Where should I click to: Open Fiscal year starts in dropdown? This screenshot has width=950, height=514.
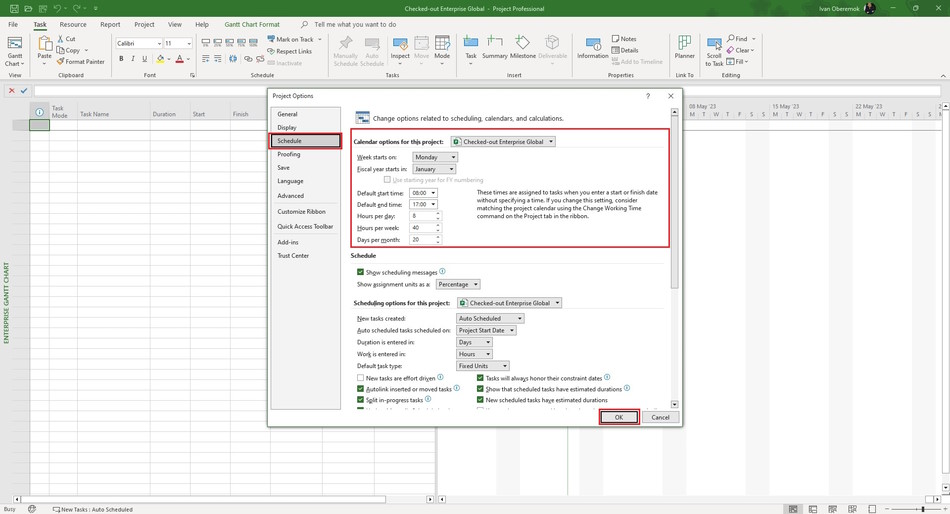434,169
